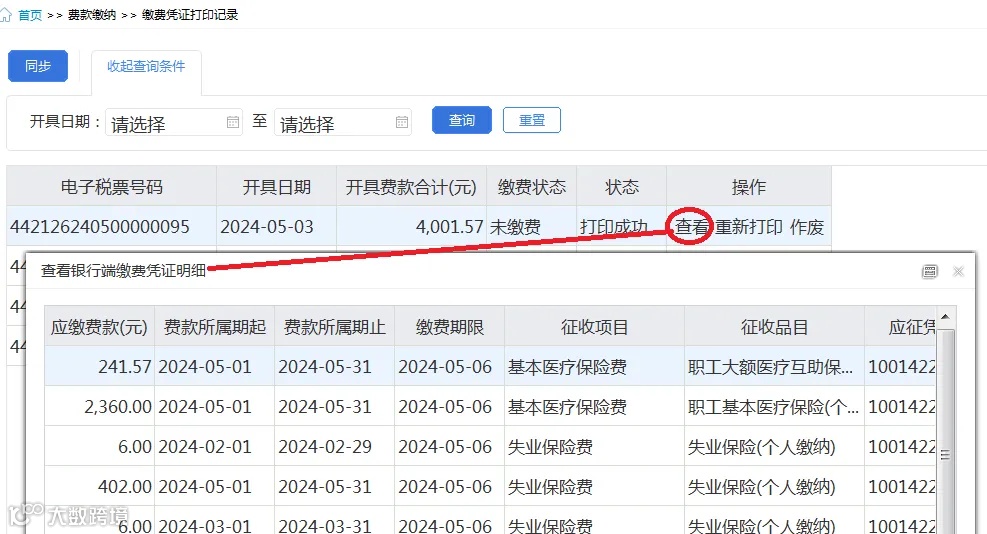Click the 征收项目 column header

(595, 327)
